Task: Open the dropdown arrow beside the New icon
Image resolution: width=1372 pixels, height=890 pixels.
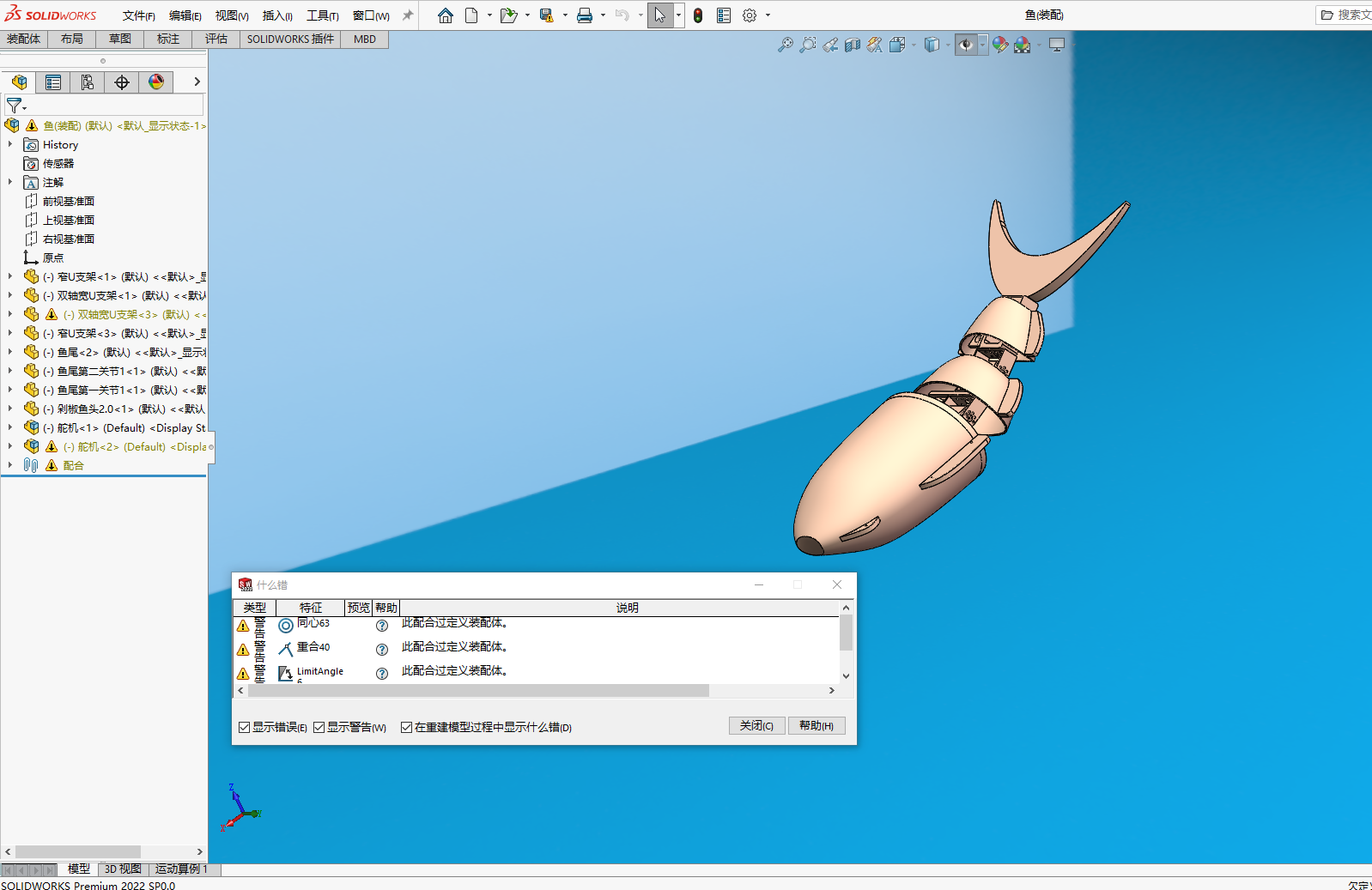Action: [489, 15]
